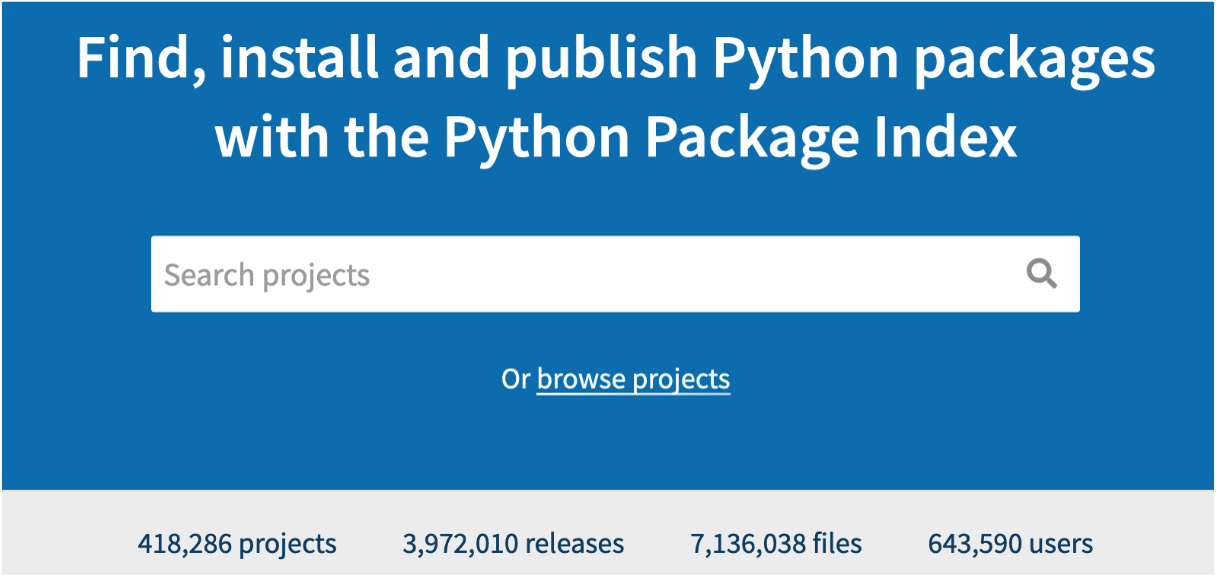Click the '3,972,010 releases' statistic text
The width and height of the screenshot is (1216, 577).
tap(514, 544)
